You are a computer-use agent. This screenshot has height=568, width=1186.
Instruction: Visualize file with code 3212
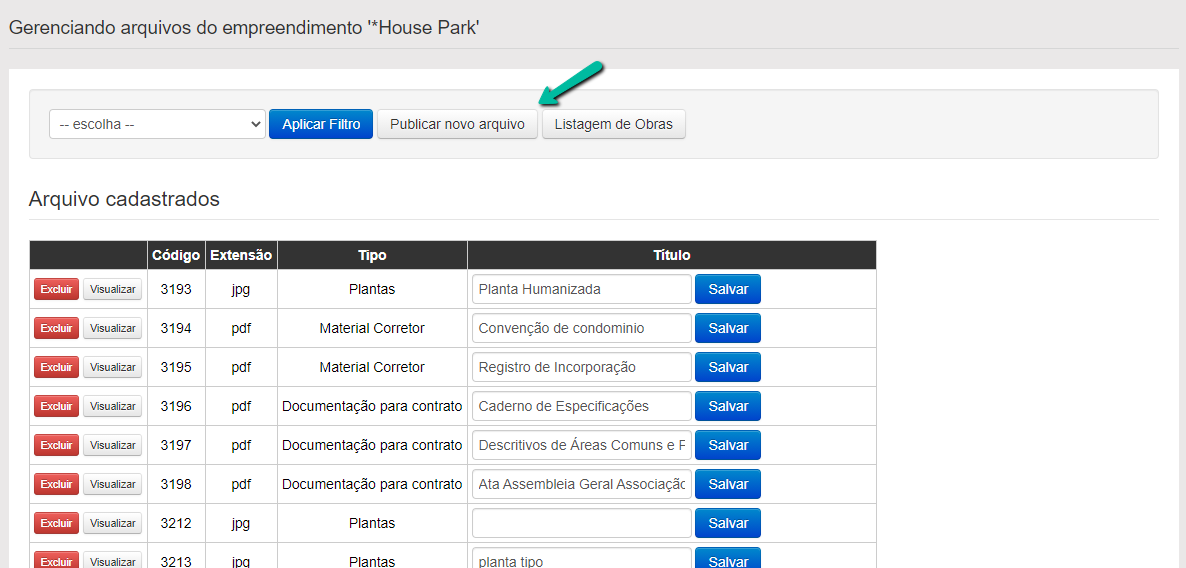pyautogui.click(x=112, y=523)
